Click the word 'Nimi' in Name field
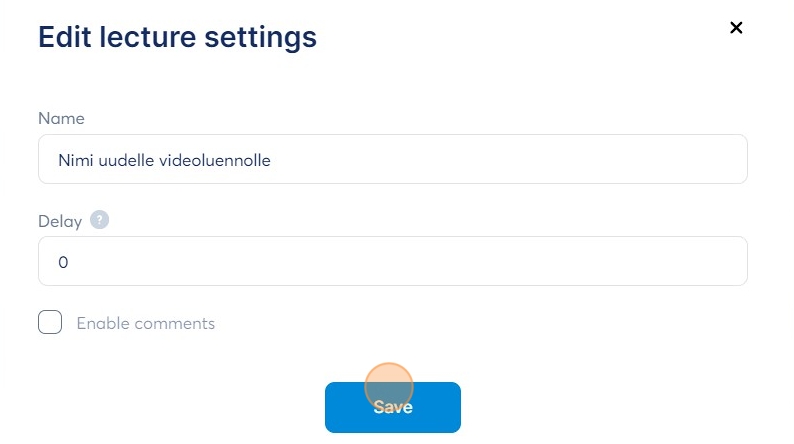This screenshot has width=794, height=444. 75,159
